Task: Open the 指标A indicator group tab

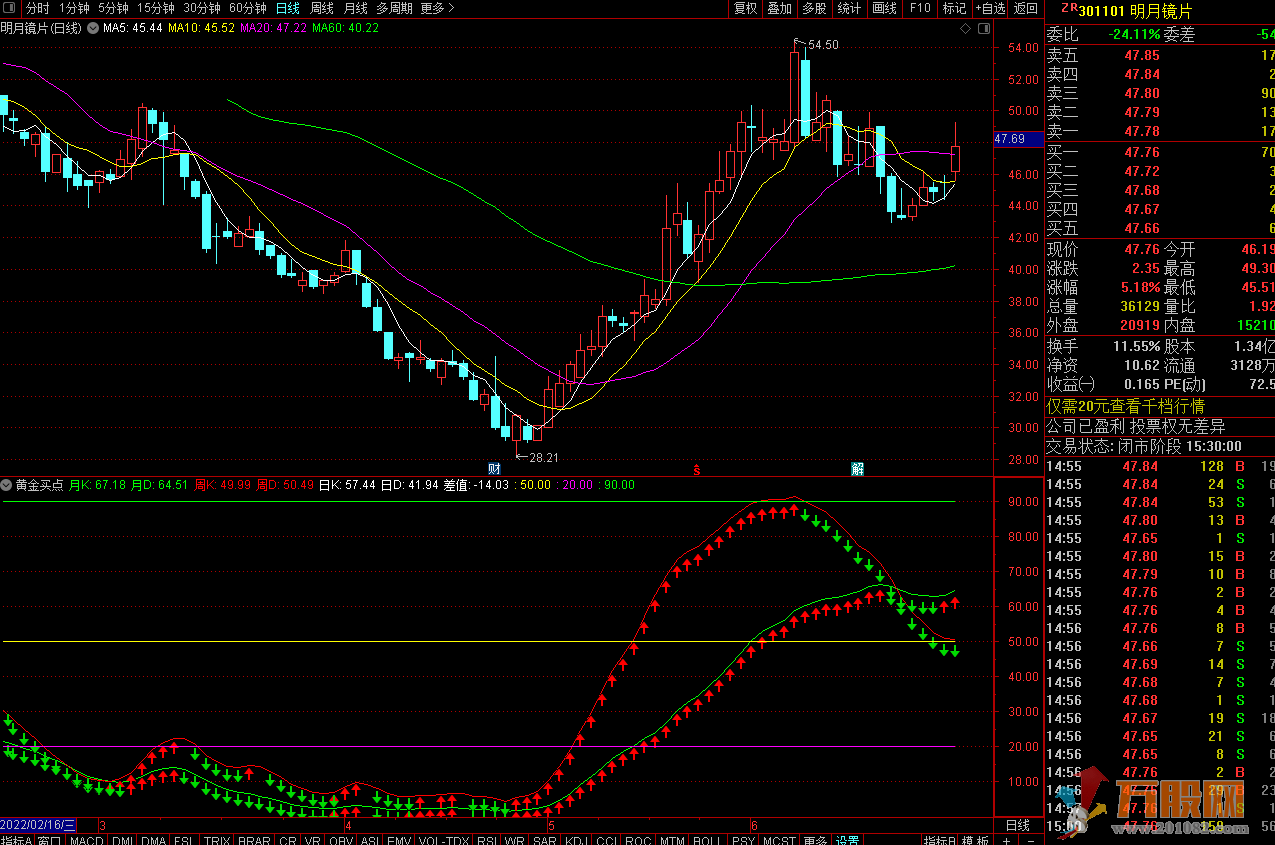Action: pyautogui.click(x=17, y=841)
